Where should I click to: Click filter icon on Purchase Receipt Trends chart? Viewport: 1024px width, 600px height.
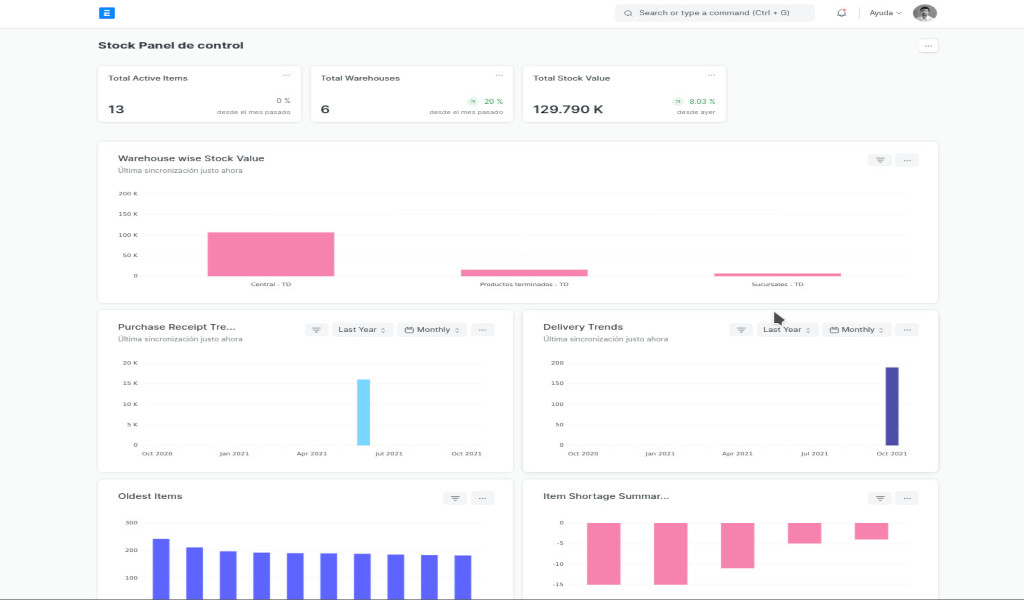(316, 330)
